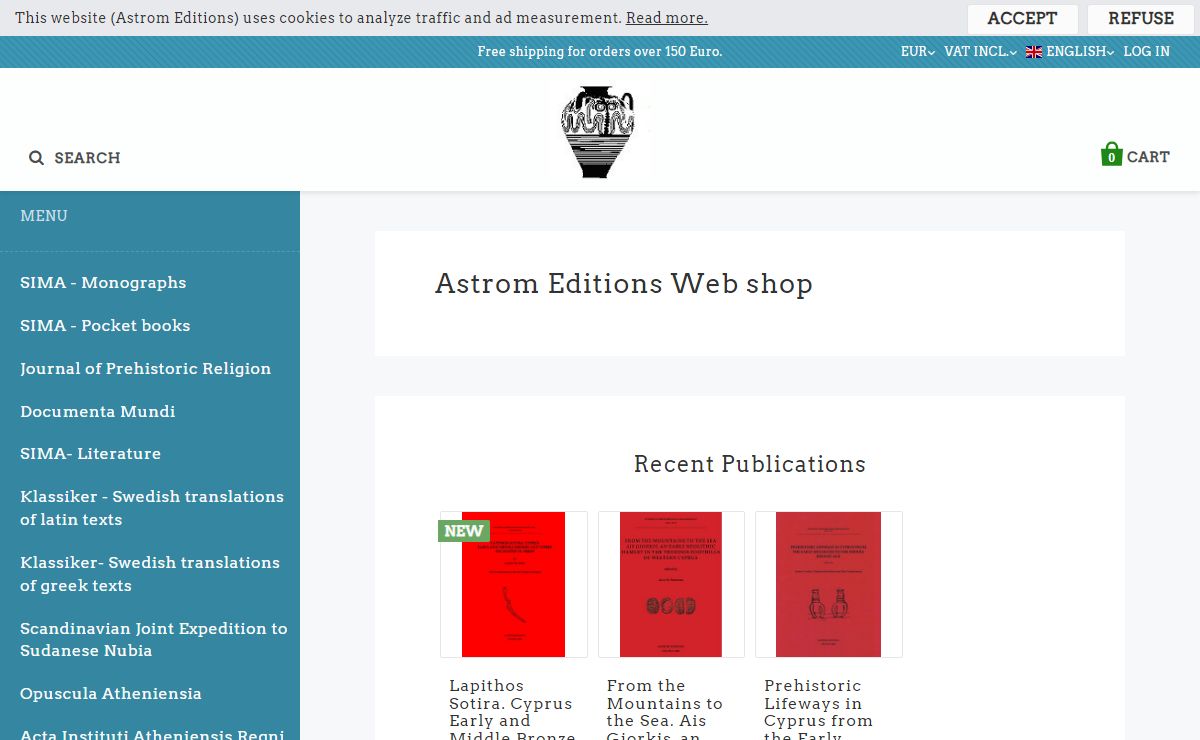The height and width of the screenshot is (740, 1200).
Task: Click the Lapithos Sotira book cover
Action: 514,585
